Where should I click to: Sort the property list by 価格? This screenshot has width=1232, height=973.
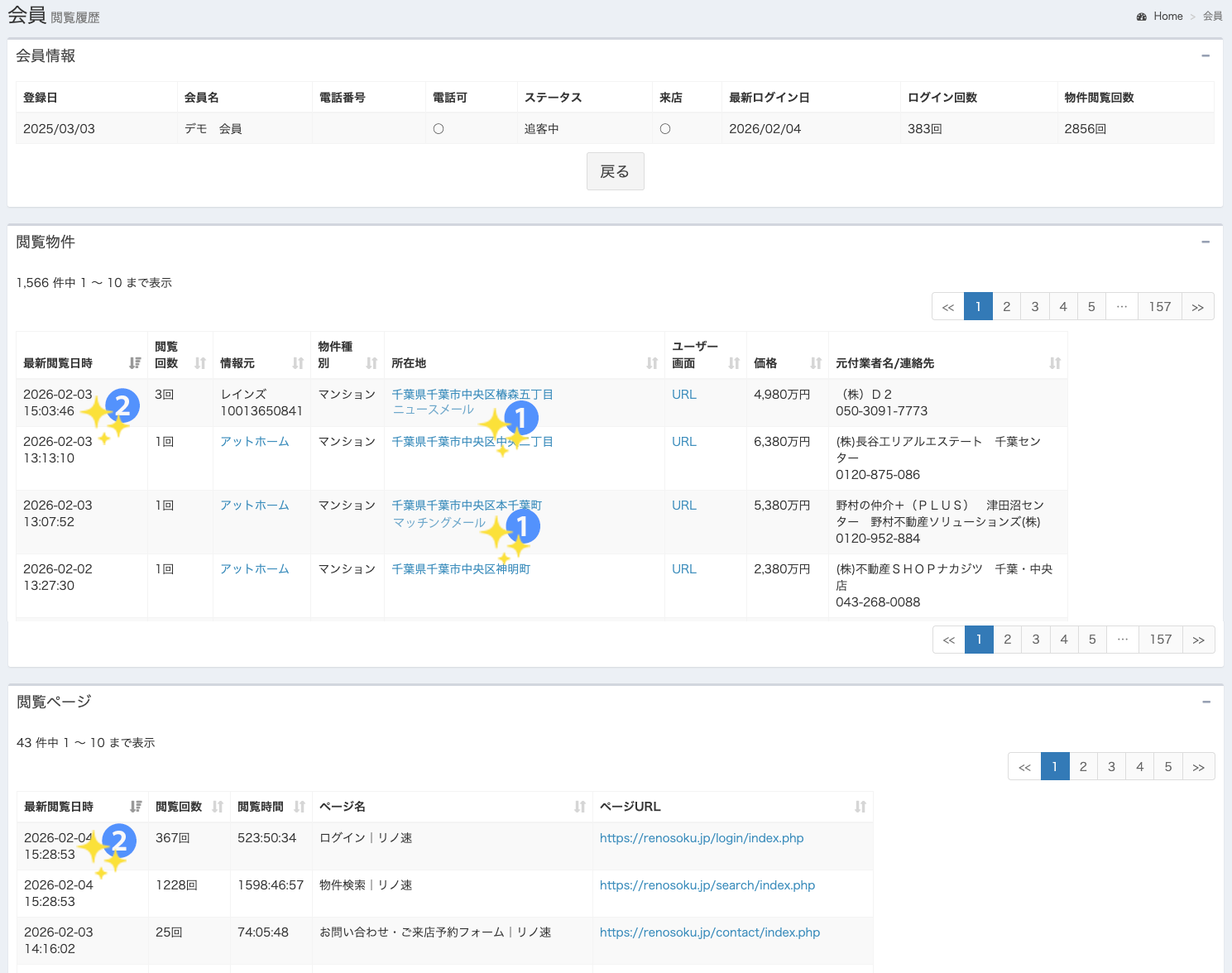click(816, 363)
